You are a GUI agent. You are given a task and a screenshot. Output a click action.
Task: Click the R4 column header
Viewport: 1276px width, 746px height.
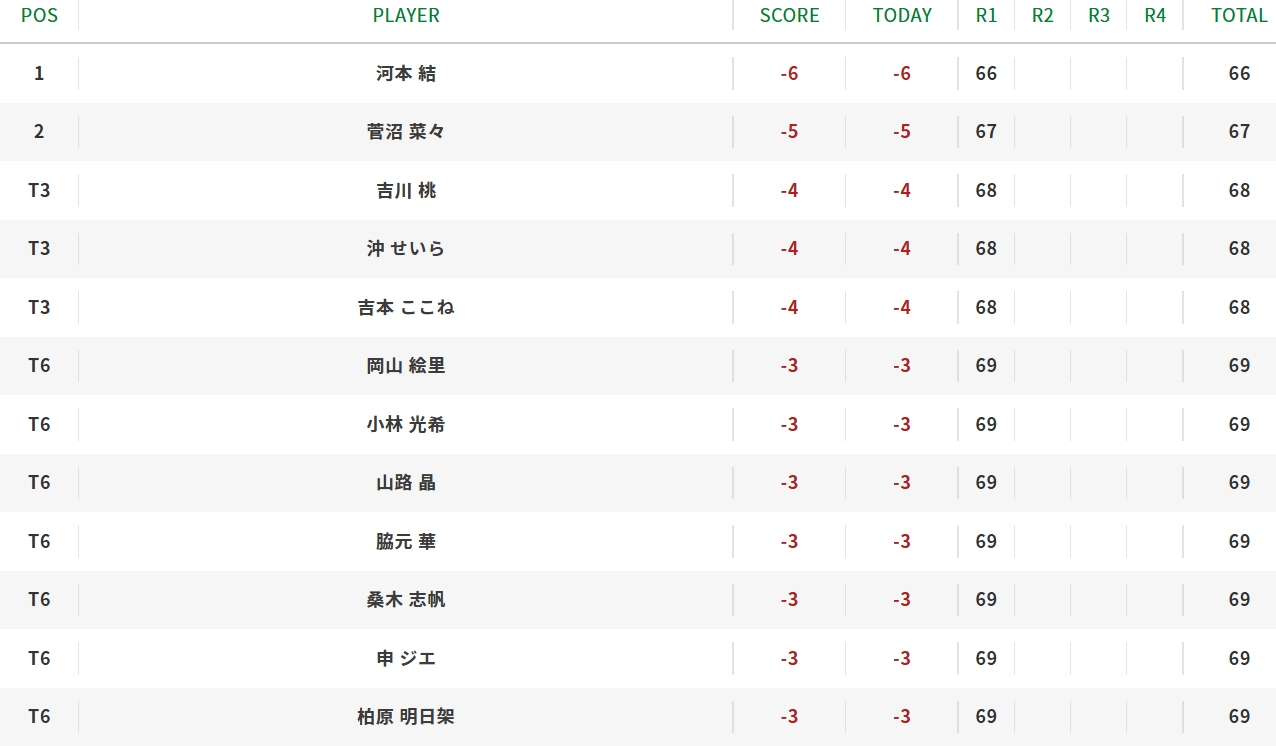tap(1155, 15)
